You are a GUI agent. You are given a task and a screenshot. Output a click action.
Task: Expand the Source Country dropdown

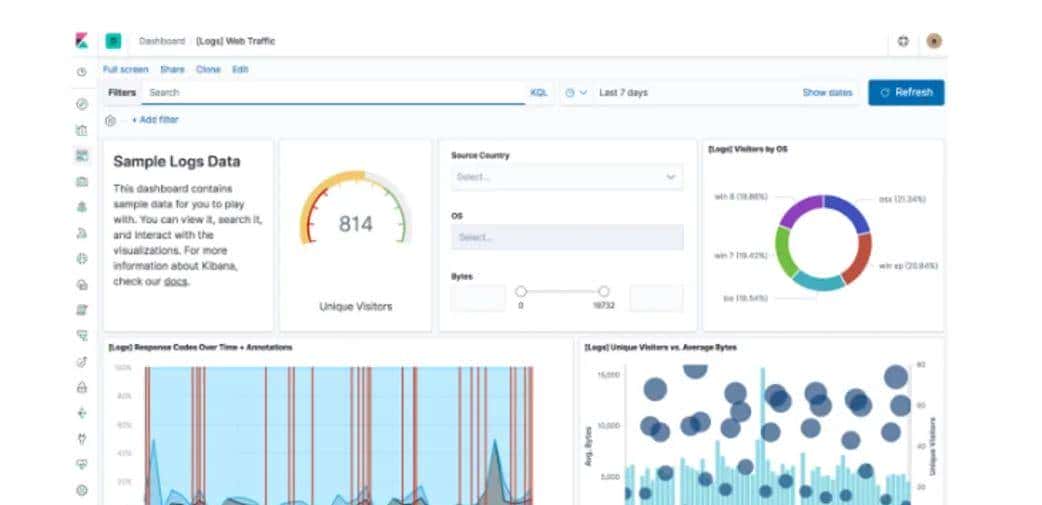pyautogui.click(x=567, y=177)
